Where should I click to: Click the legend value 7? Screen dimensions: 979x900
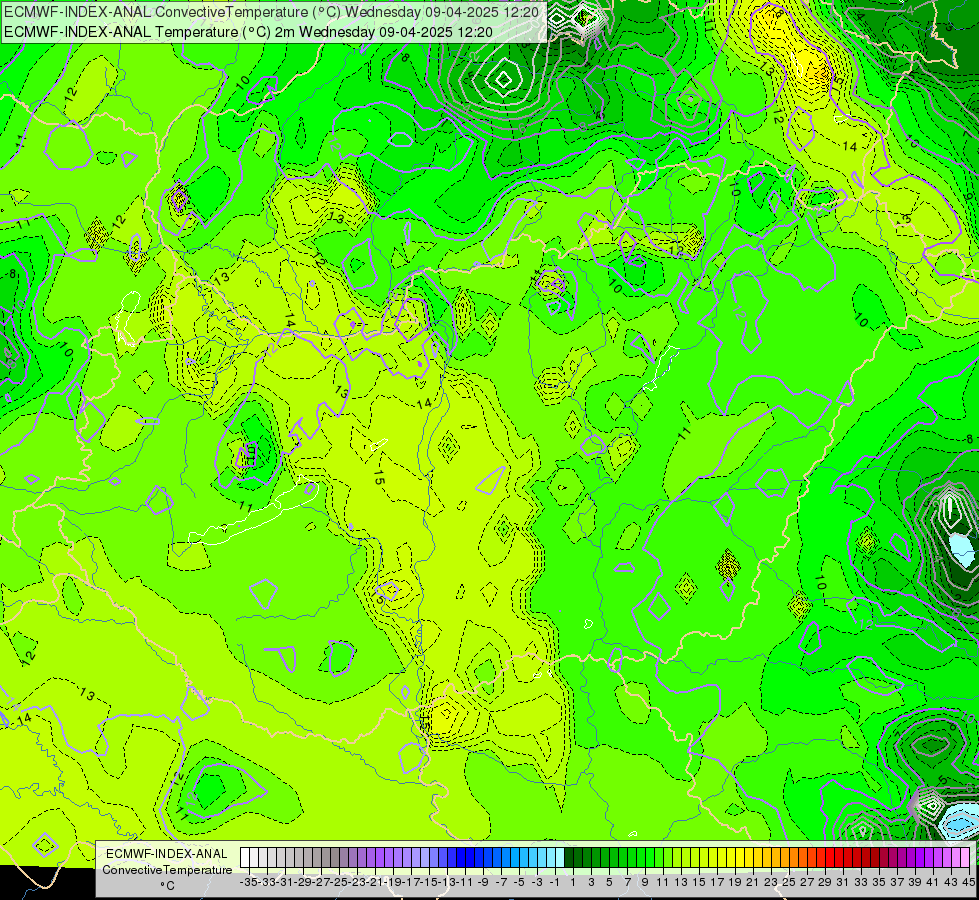coord(627,882)
